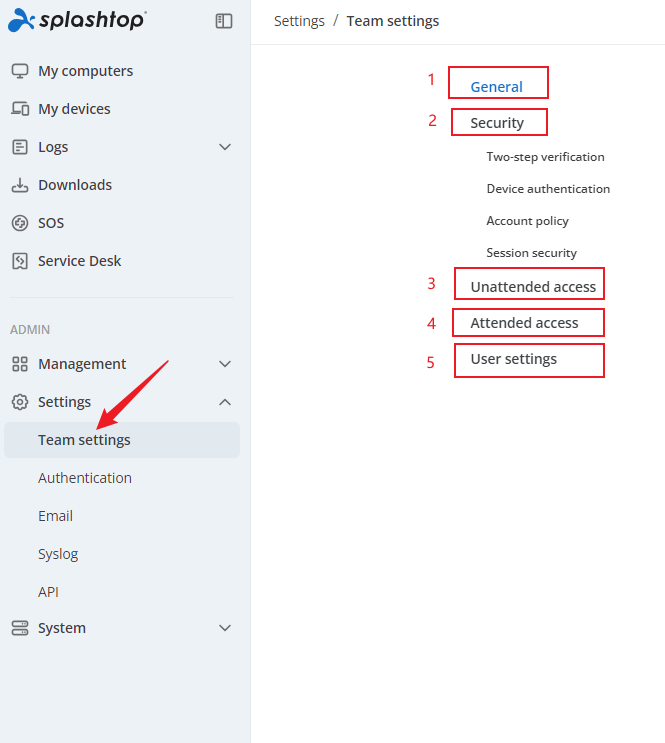The height and width of the screenshot is (743, 665).
Task: Open the Syslog settings page
Action: (58, 554)
